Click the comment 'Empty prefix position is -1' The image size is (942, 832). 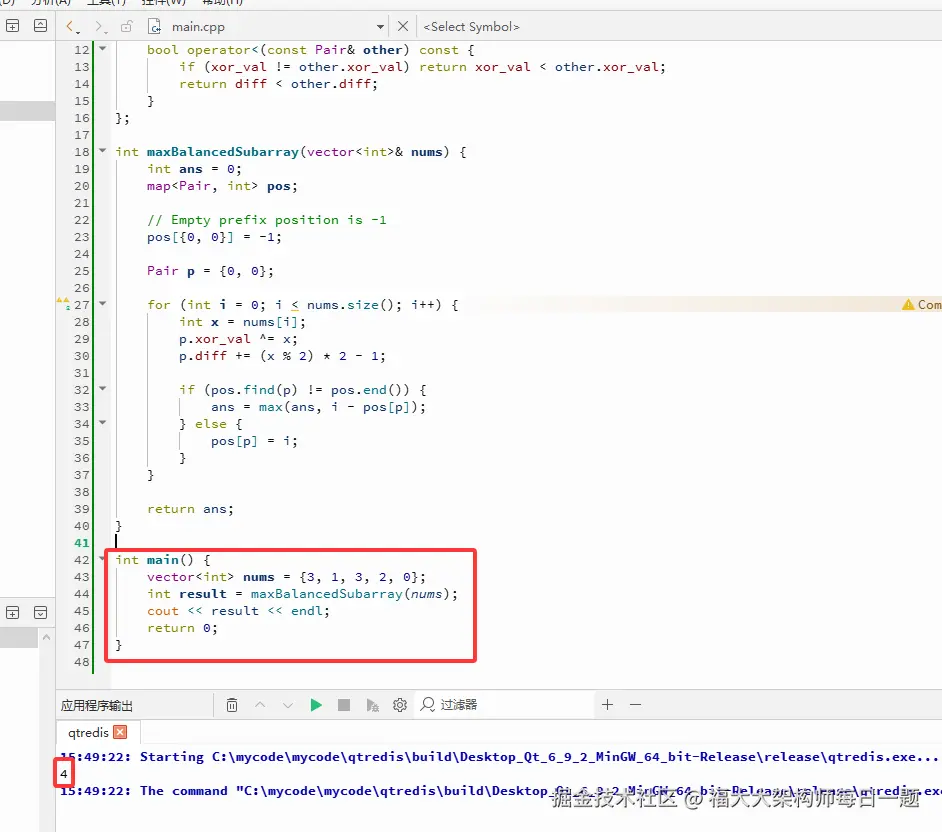point(267,220)
